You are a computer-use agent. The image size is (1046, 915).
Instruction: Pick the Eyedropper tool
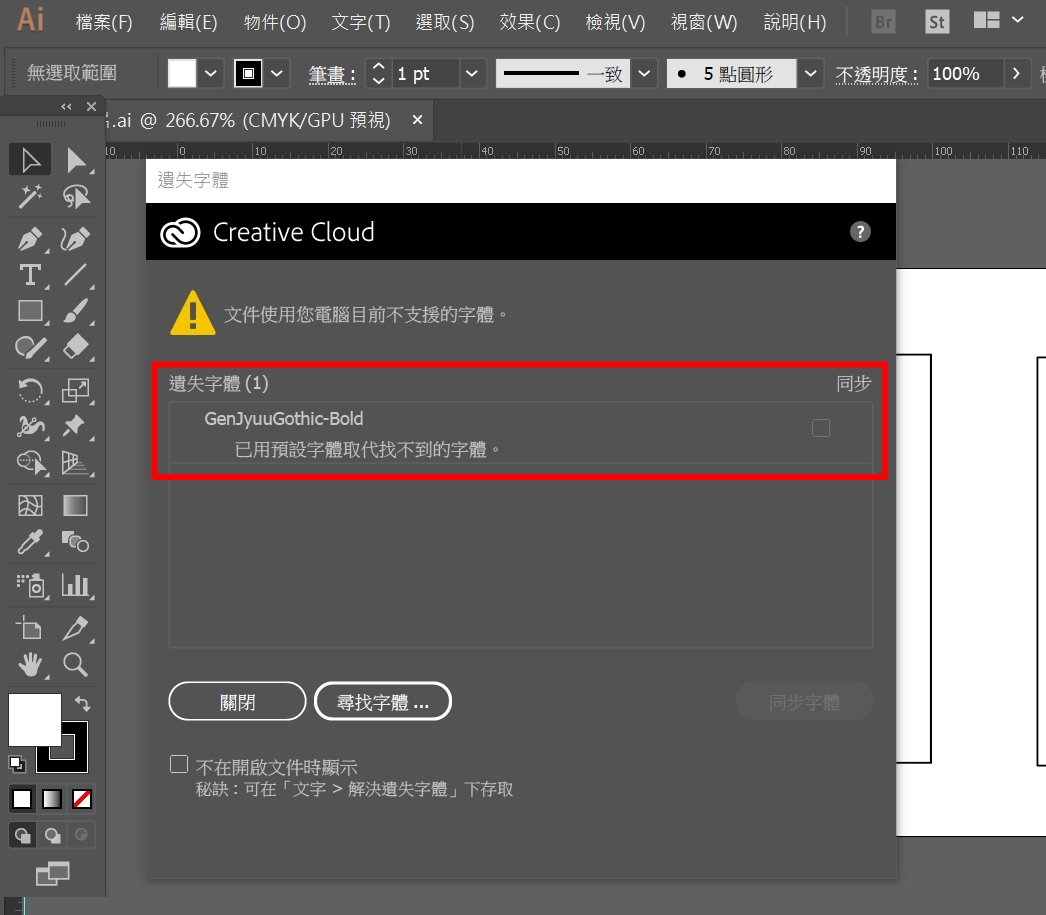point(30,542)
